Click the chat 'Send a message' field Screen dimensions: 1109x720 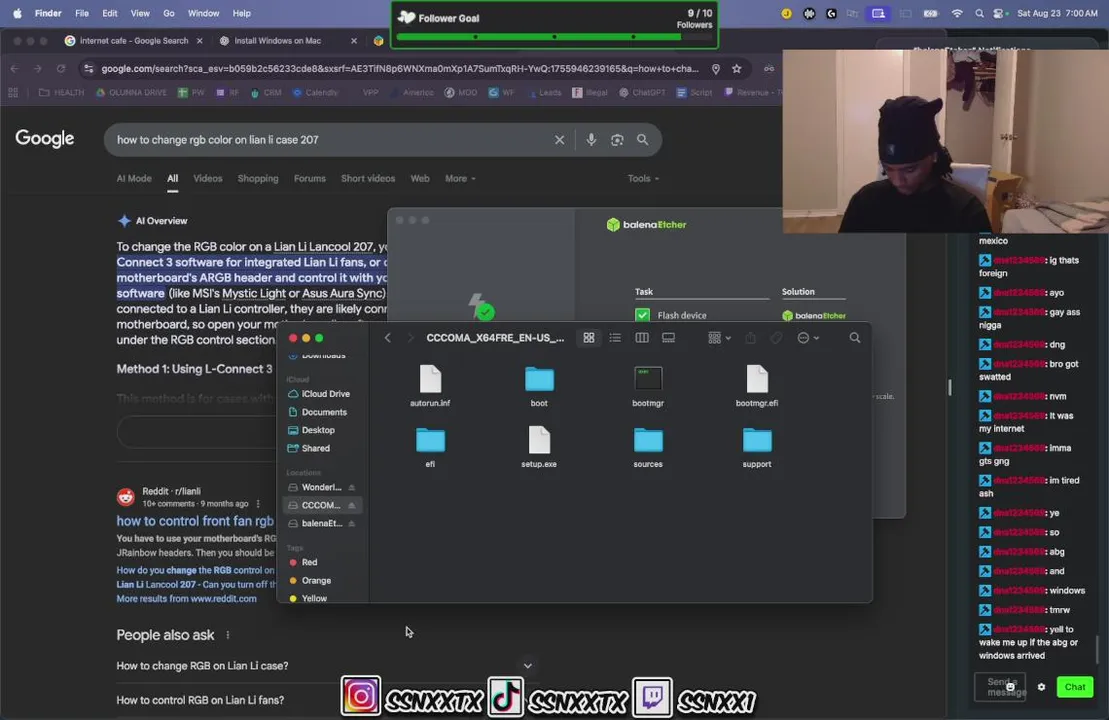[x=1000, y=687]
